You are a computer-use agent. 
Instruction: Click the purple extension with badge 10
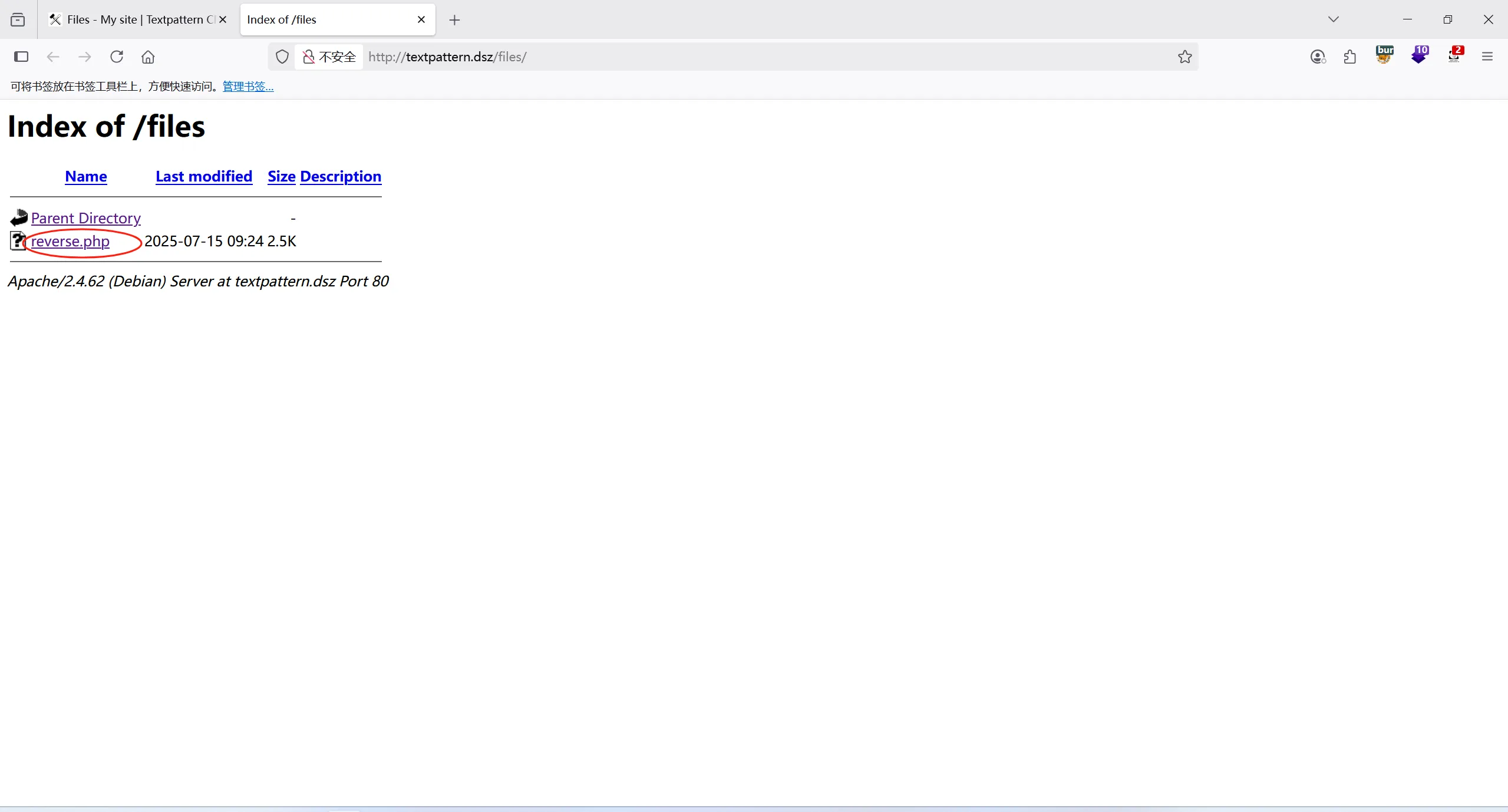point(1419,55)
